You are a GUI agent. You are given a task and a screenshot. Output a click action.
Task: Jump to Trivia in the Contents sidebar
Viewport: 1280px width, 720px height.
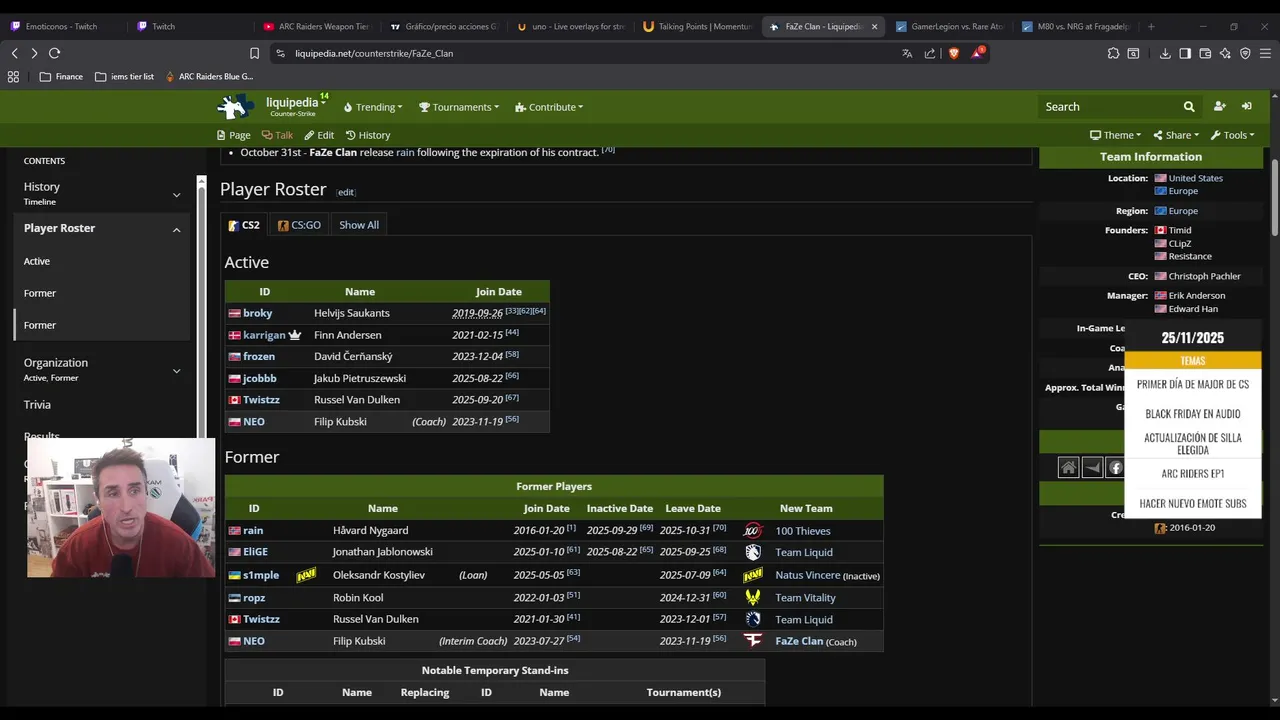pyautogui.click(x=37, y=404)
